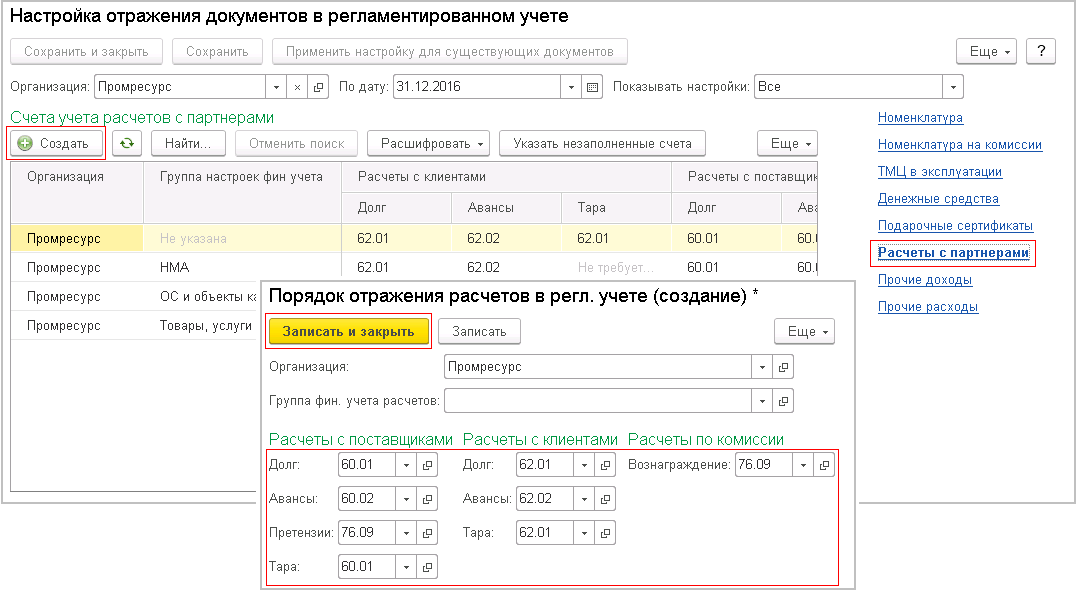
Task: Open the Подарочные сертификаты link
Action: point(955,226)
